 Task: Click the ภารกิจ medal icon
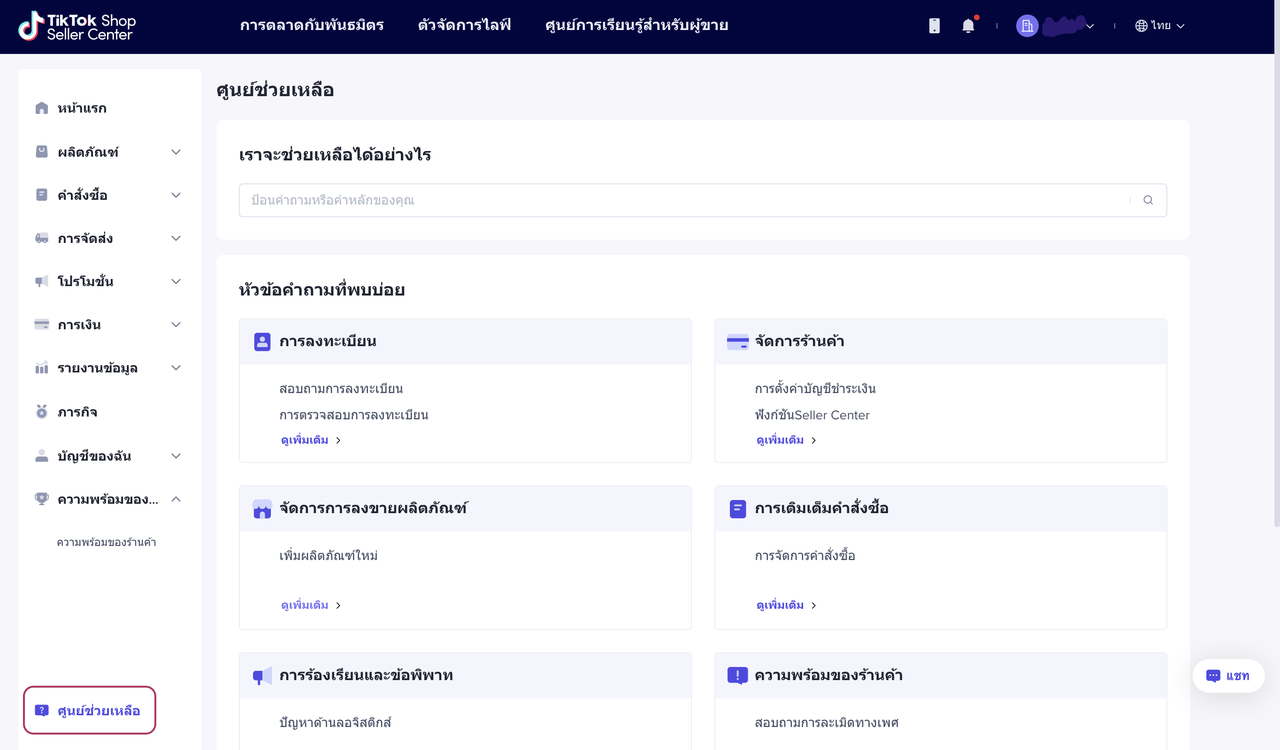pyautogui.click(x=42, y=412)
